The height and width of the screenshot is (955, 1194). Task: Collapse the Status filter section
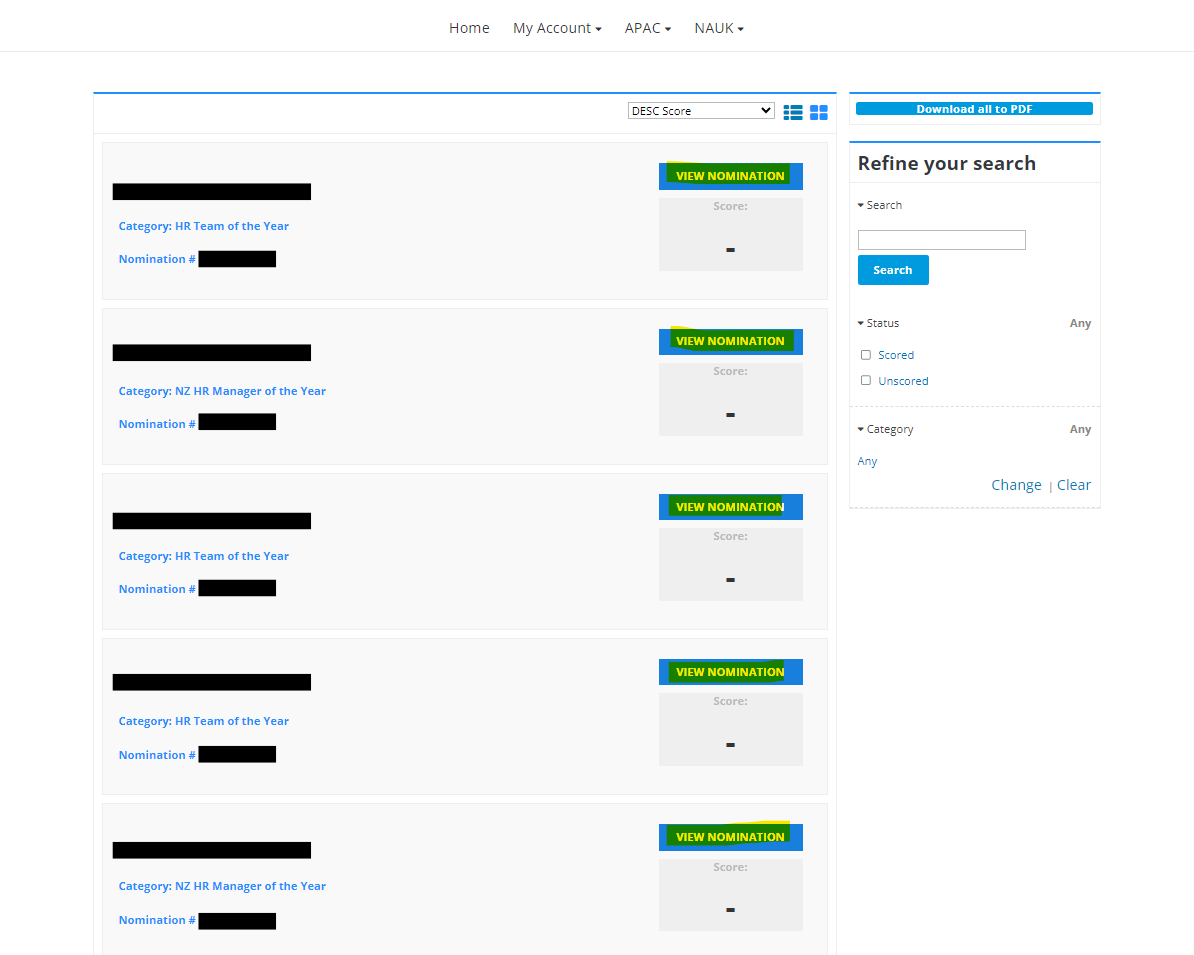pyautogui.click(x=878, y=323)
